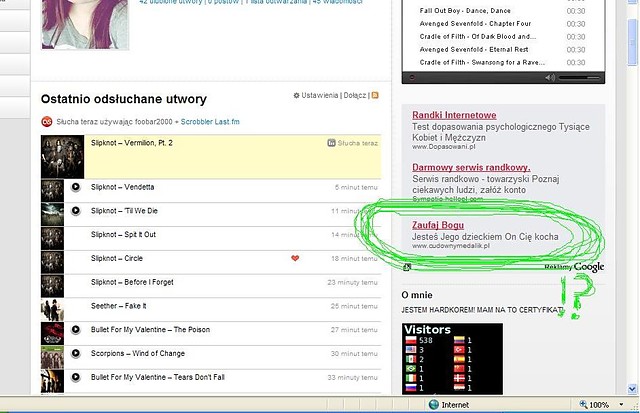Click the www.cudownymedalik.pl ad URL
The image size is (640, 413).
451,246
